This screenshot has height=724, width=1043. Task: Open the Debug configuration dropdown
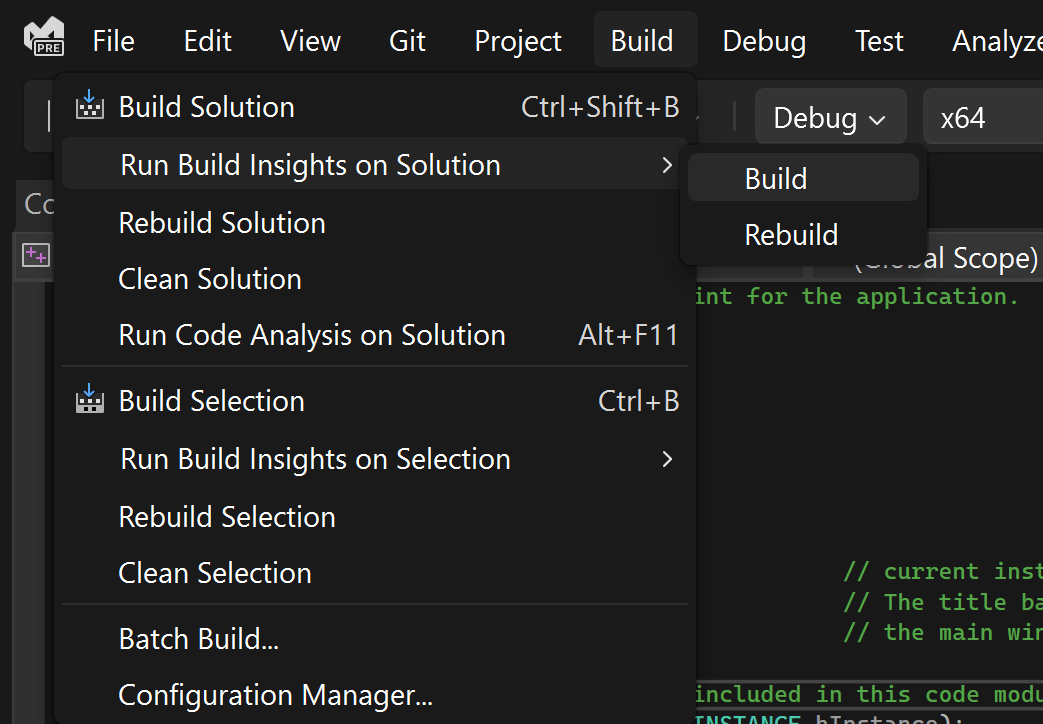830,118
